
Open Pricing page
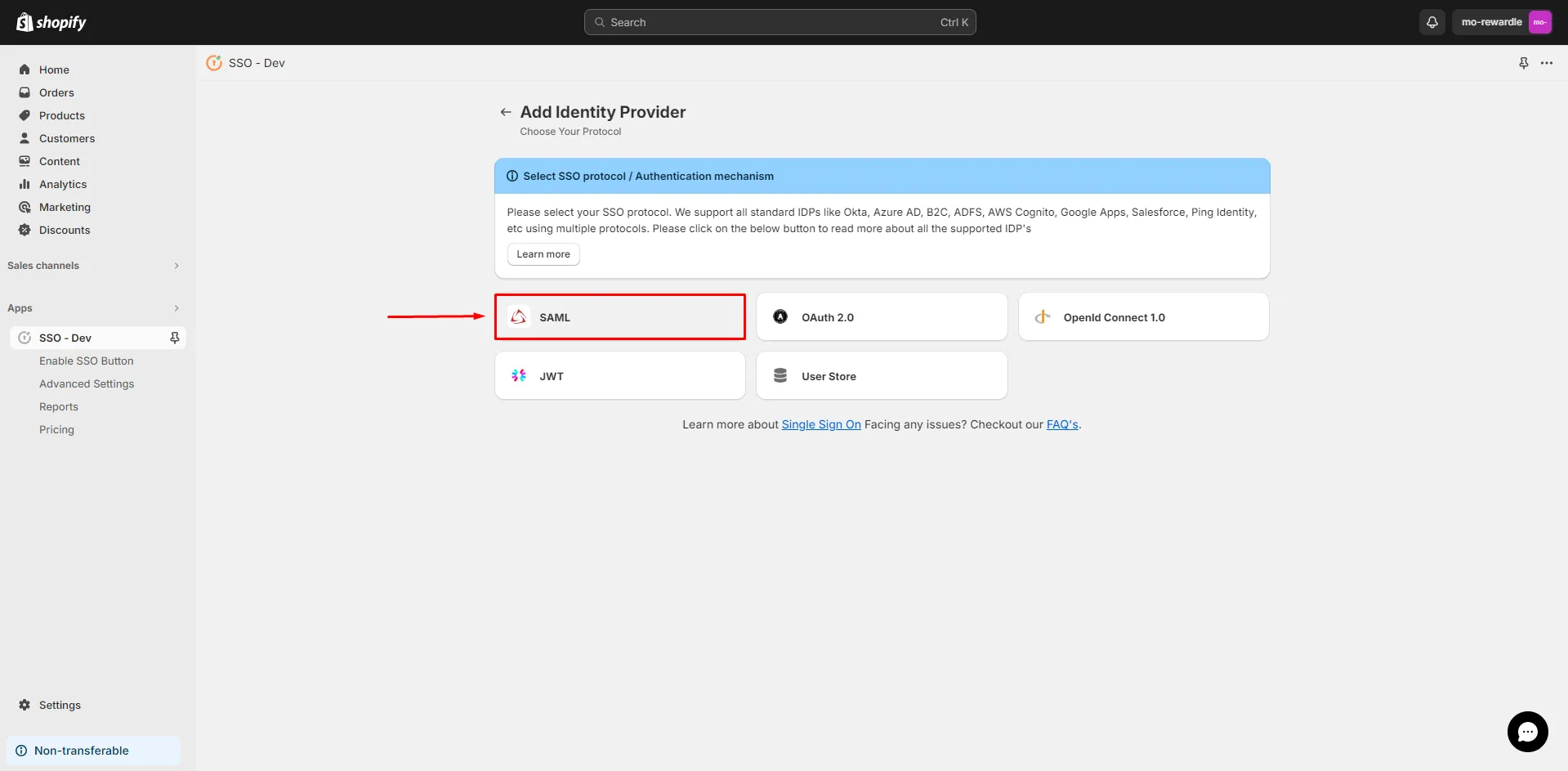pyautogui.click(x=56, y=429)
